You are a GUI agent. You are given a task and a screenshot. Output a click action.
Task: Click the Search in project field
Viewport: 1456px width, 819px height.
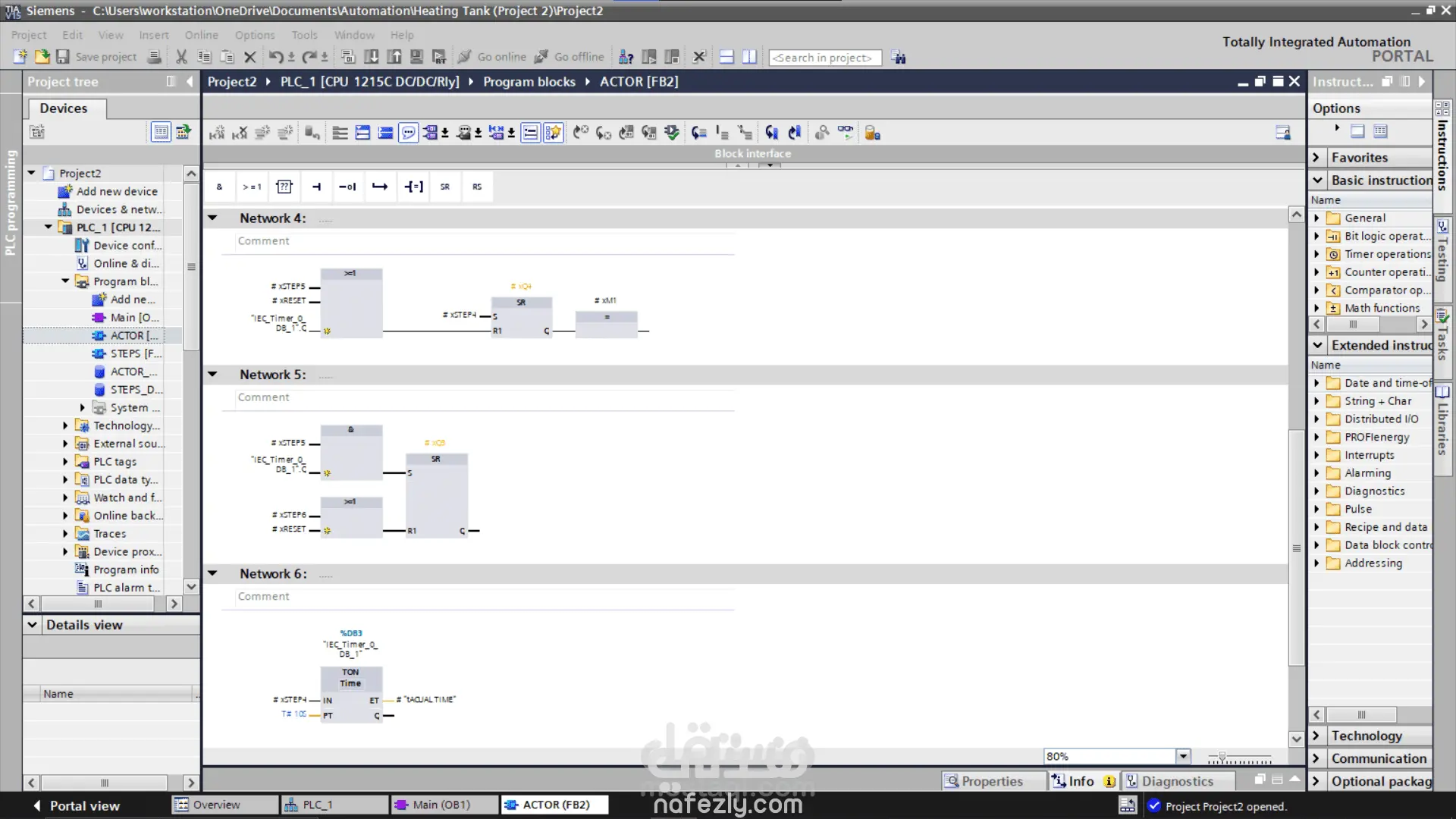point(825,58)
